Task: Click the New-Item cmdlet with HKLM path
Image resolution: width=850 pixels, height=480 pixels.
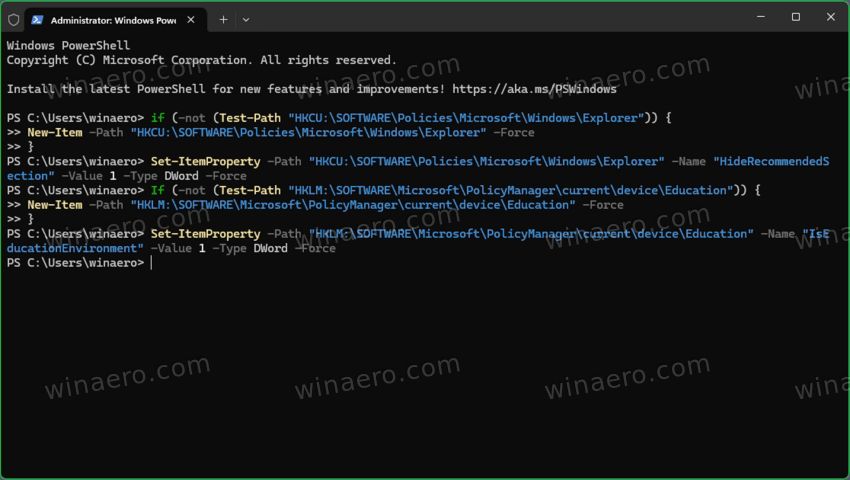Action: (55, 205)
